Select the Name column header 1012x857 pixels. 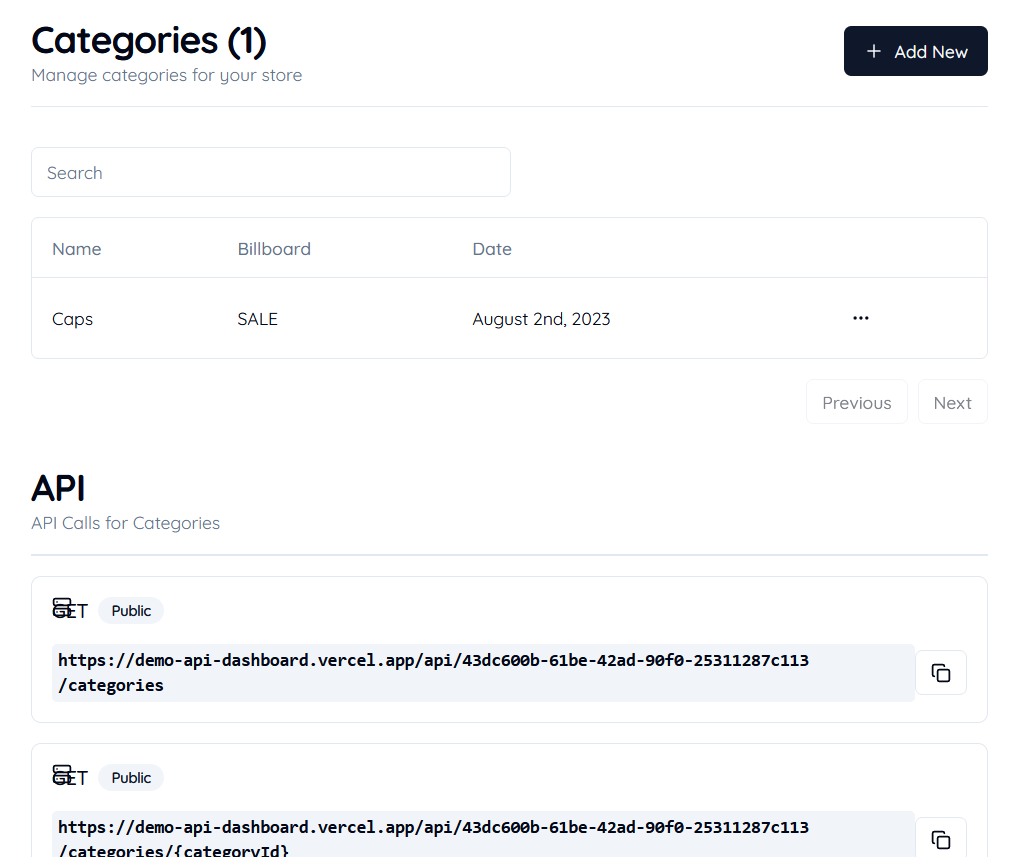77,249
